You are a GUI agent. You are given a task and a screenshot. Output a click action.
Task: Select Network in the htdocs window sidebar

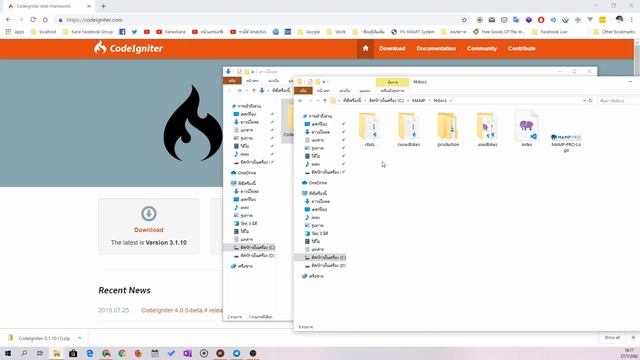point(313,276)
